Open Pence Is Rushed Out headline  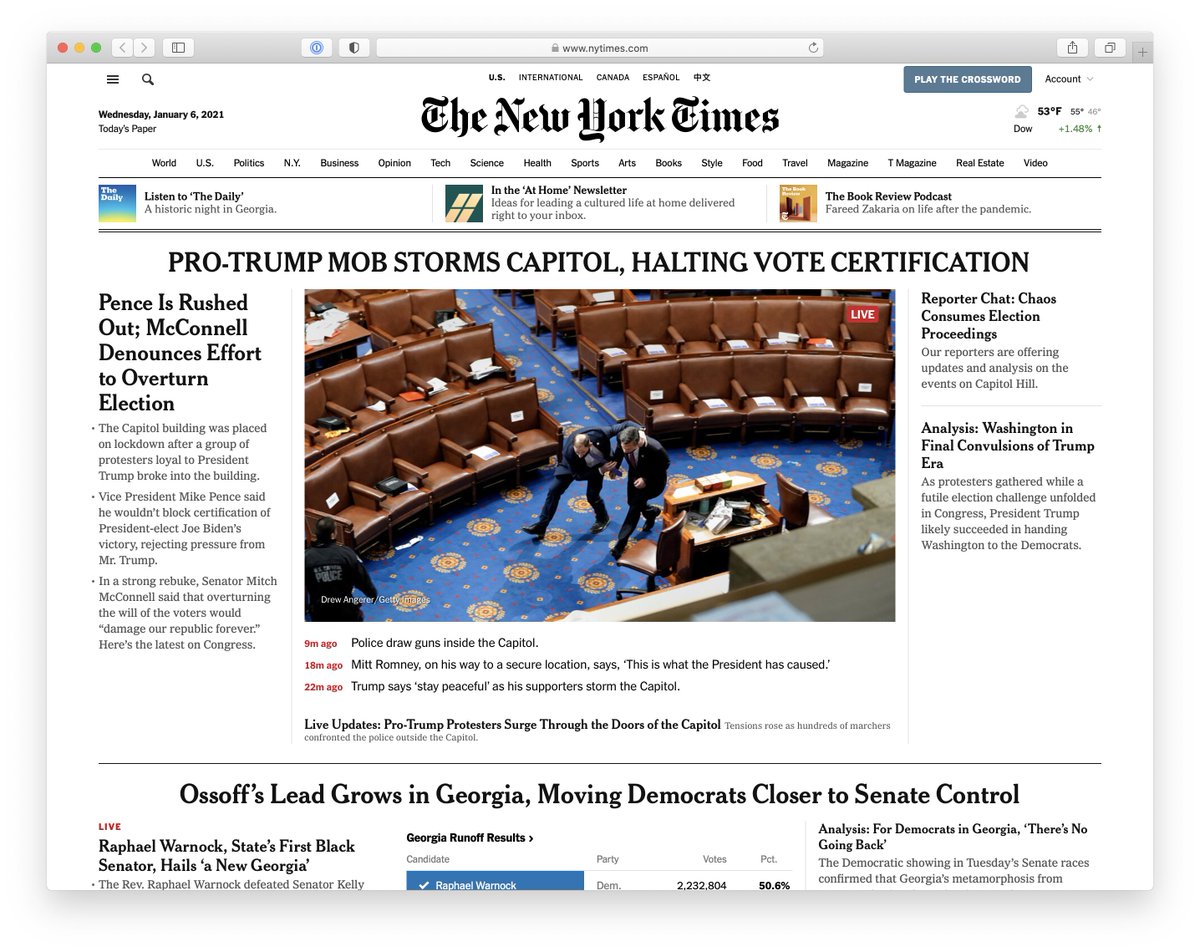pos(180,353)
